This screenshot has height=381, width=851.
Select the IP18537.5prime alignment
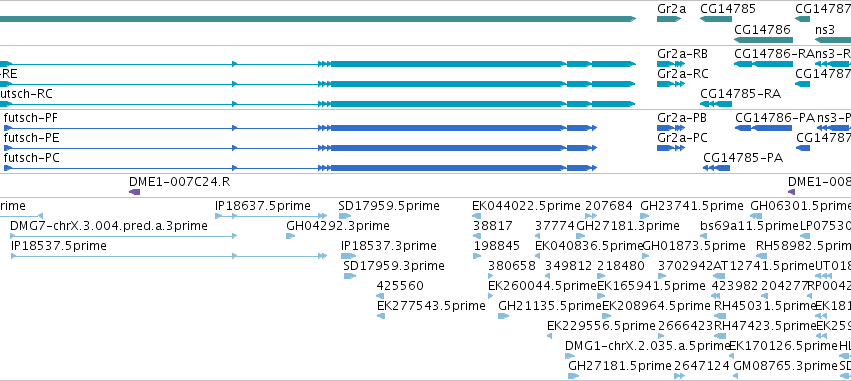point(169,256)
